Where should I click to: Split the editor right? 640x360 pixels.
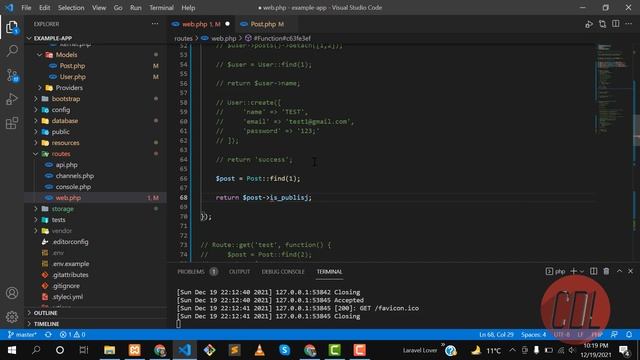coord(616,24)
